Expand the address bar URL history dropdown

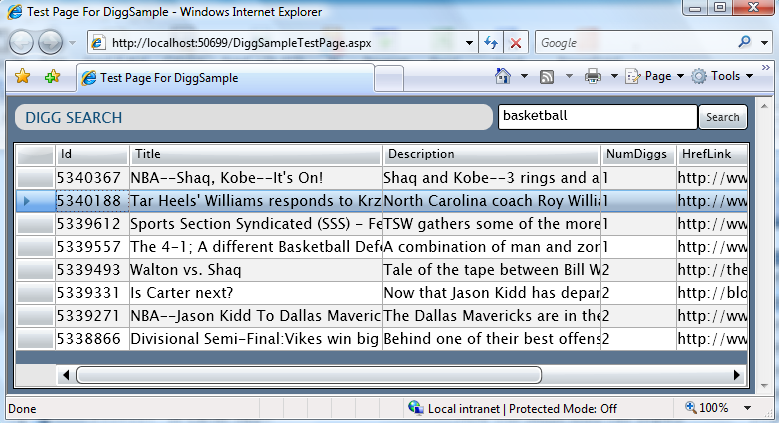469,43
